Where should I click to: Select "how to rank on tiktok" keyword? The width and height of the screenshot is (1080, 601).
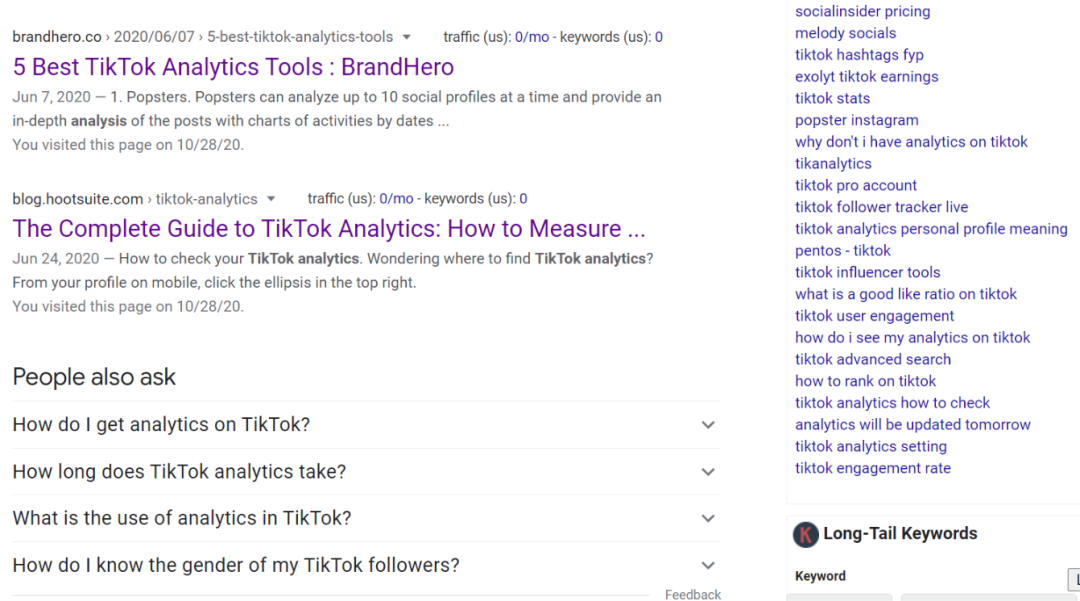click(865, 381)
